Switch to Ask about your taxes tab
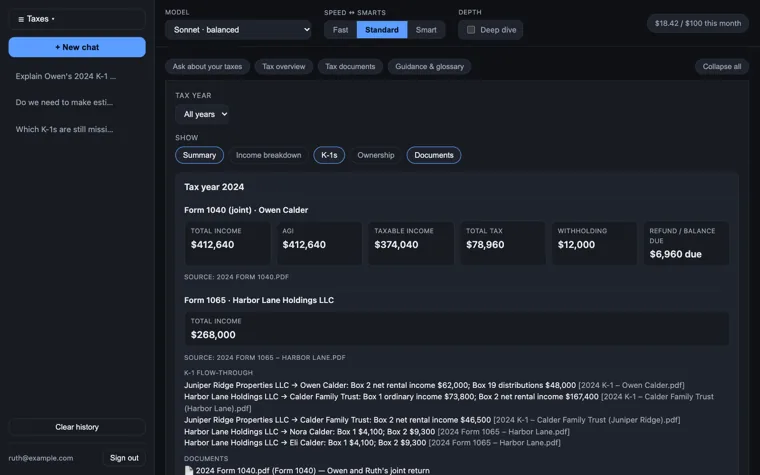 click(207, 66)
